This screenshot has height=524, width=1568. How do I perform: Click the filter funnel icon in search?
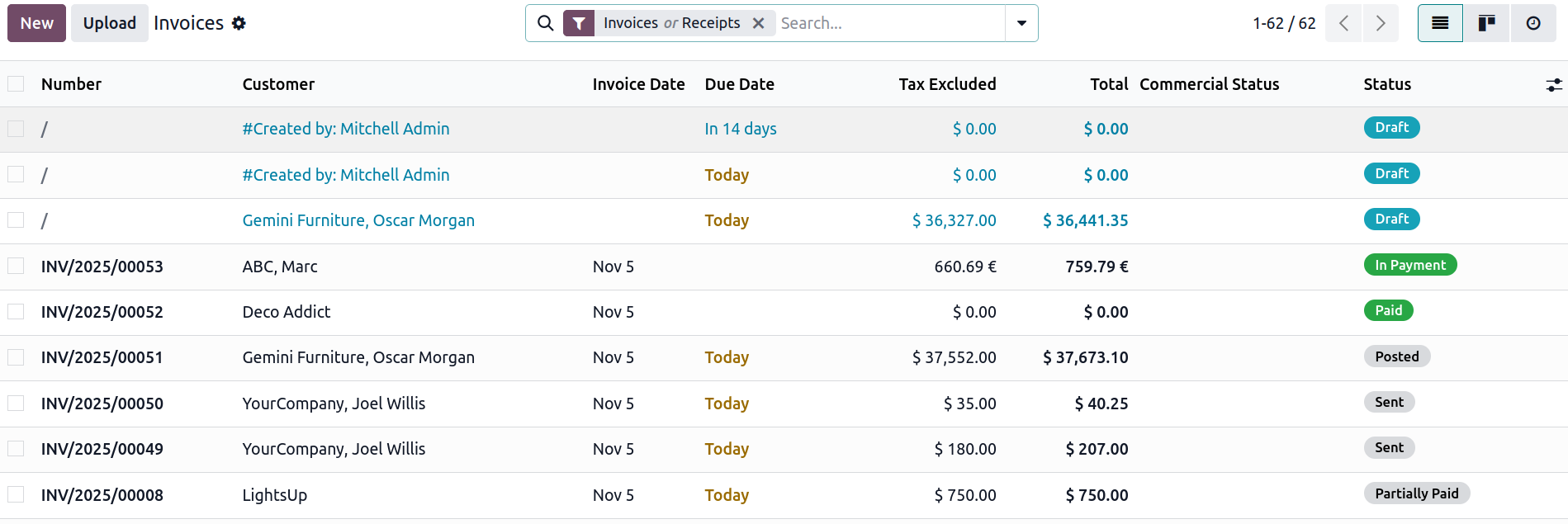[579, 23]
